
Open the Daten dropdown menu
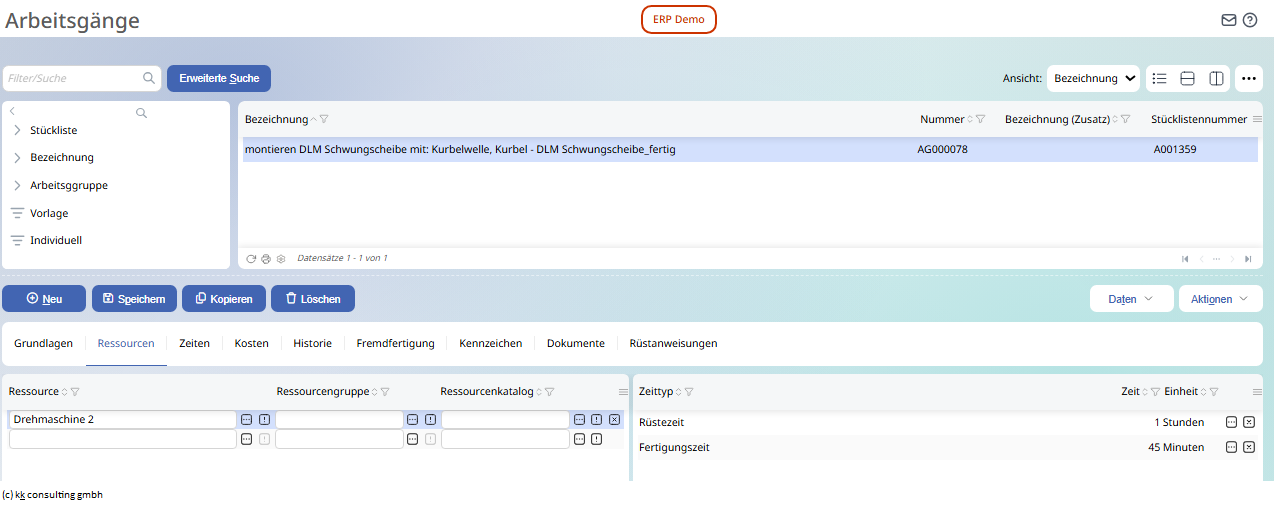coord(1131,298)
